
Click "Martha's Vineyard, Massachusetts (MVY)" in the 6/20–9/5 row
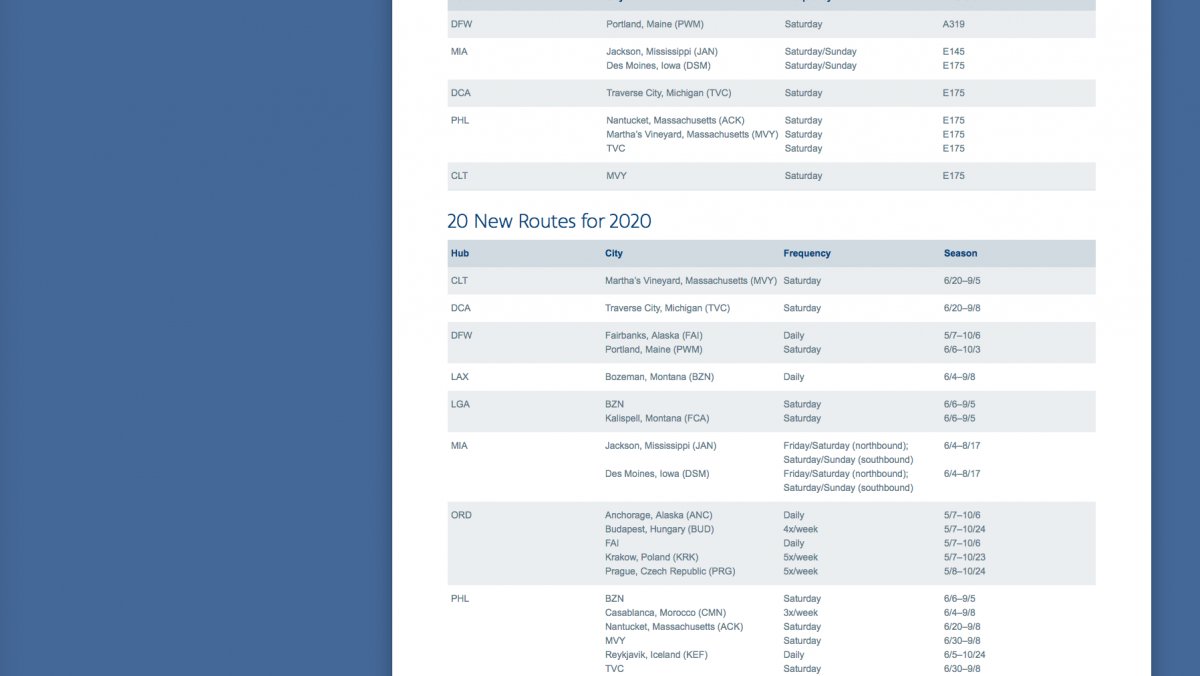coord(691,281)
